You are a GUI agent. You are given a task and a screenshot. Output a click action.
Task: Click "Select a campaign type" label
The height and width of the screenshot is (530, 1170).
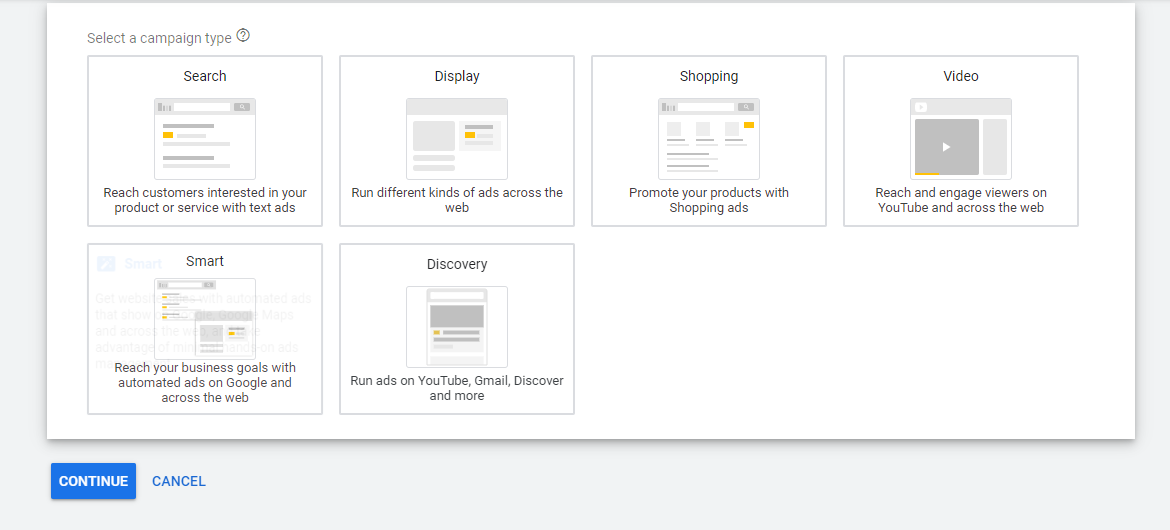[160, 38]
